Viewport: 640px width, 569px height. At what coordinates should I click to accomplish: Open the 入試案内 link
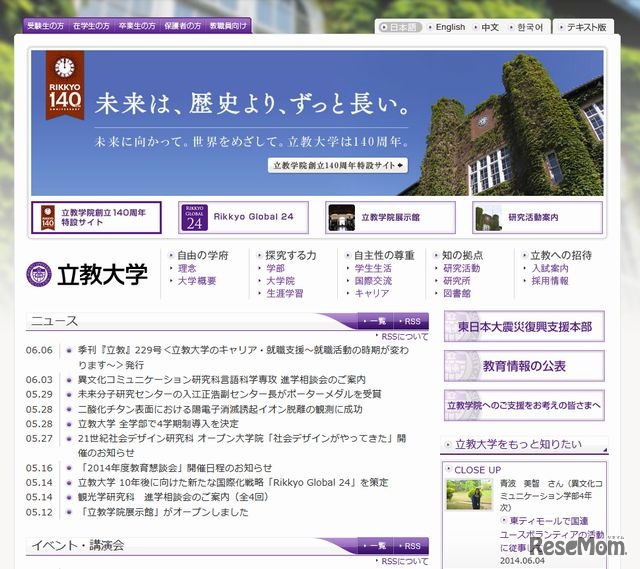coord(550,269)
